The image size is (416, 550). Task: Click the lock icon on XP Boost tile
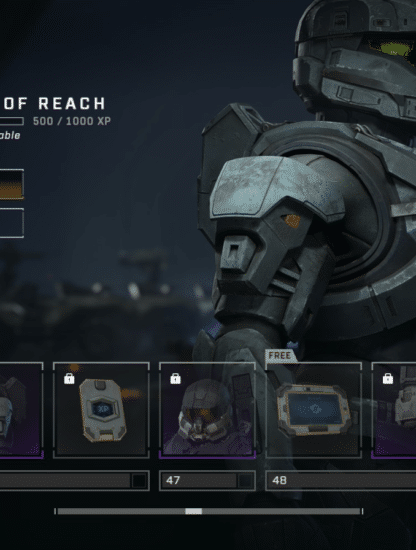pyautogui.click(x=69, y=378)
